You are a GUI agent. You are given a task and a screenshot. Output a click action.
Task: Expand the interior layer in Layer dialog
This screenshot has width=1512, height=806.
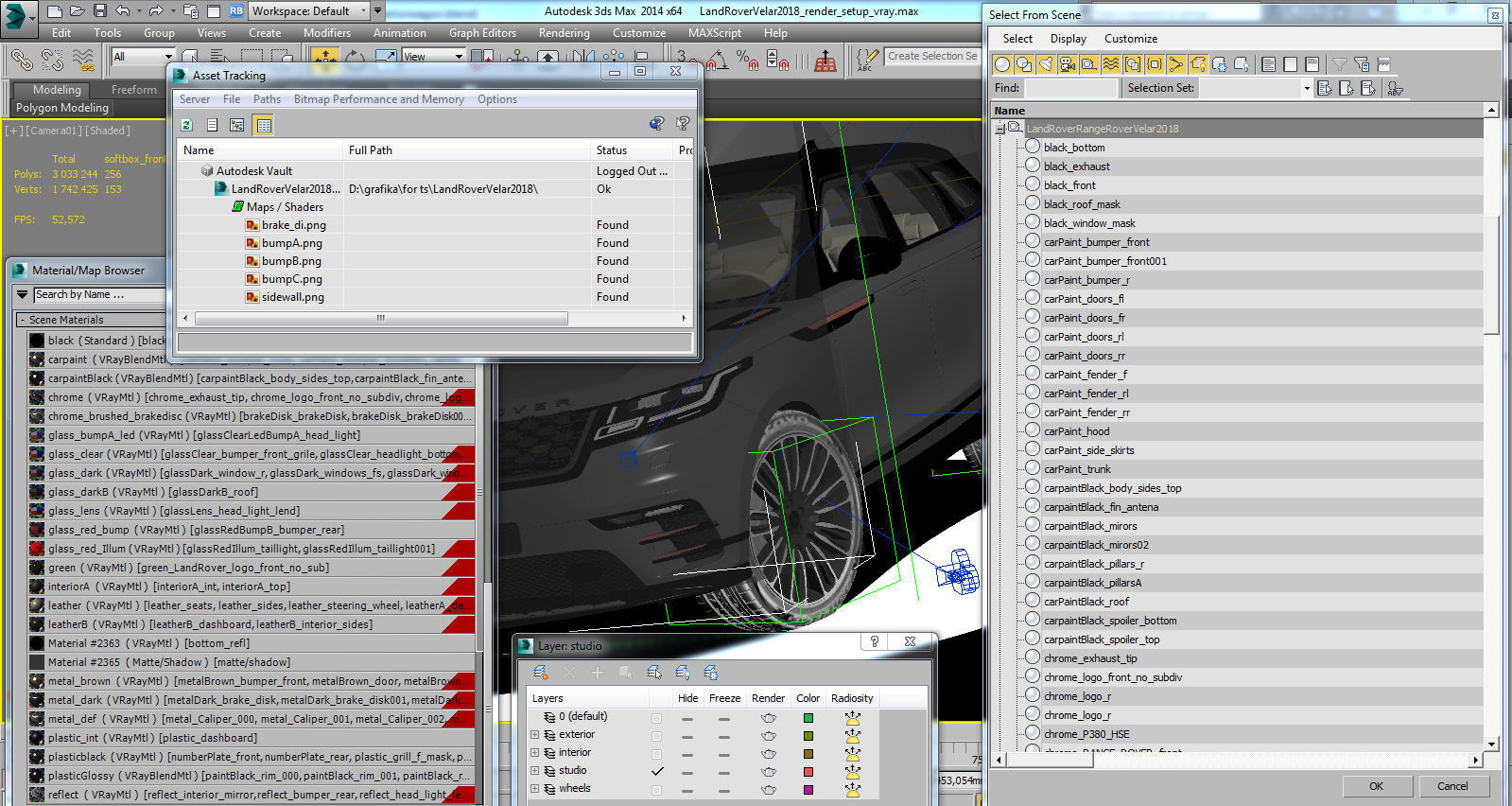click(x=534, y=753)
